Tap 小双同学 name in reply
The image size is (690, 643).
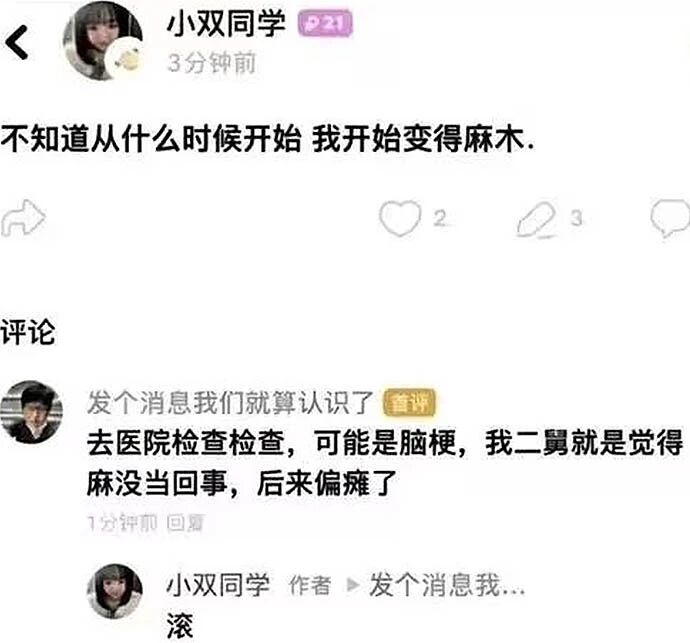click(218, 585)
